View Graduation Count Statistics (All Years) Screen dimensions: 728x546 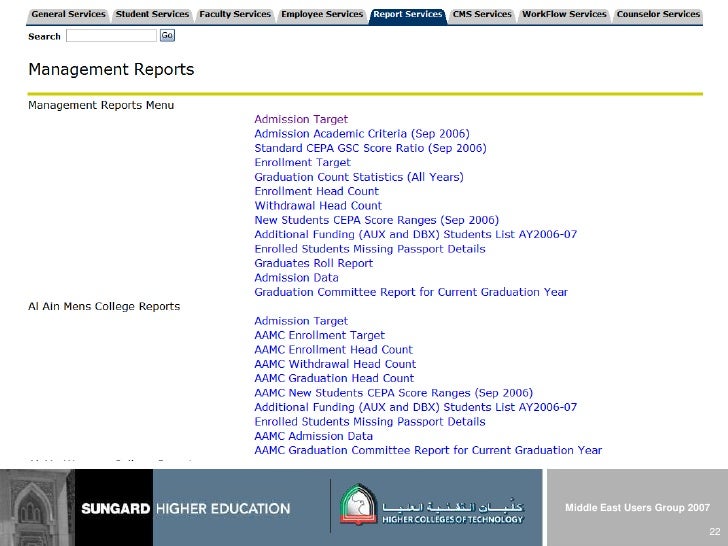click(x=358, y=177)
